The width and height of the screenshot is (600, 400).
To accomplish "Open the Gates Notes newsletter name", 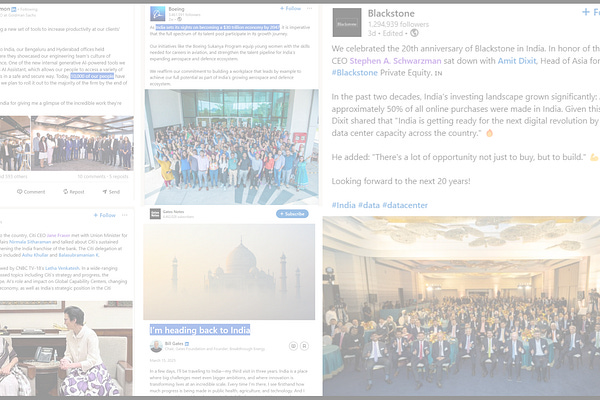I will click(x=173, y=212).
